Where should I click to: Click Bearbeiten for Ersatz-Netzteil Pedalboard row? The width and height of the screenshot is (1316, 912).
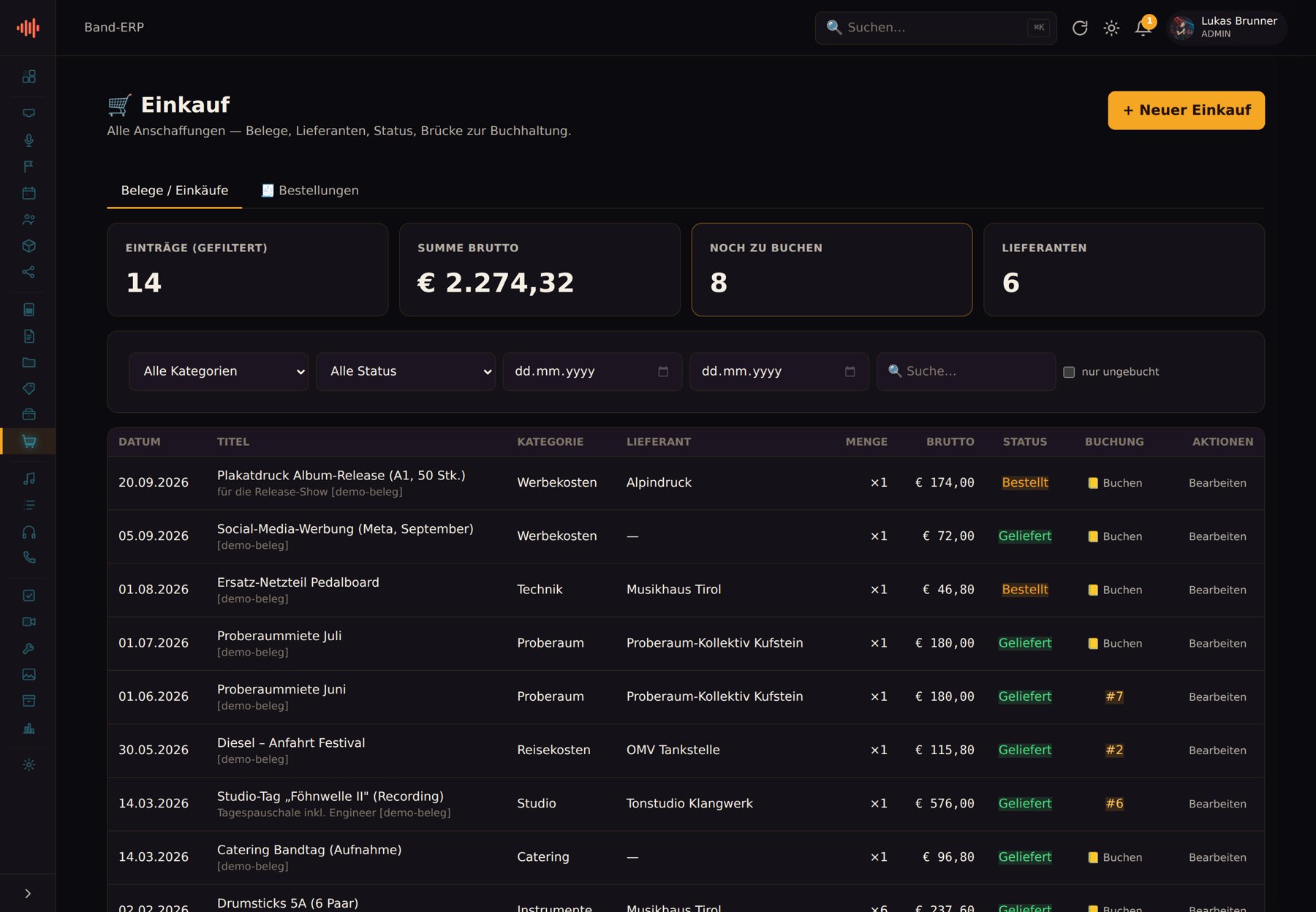[1217, 590]
